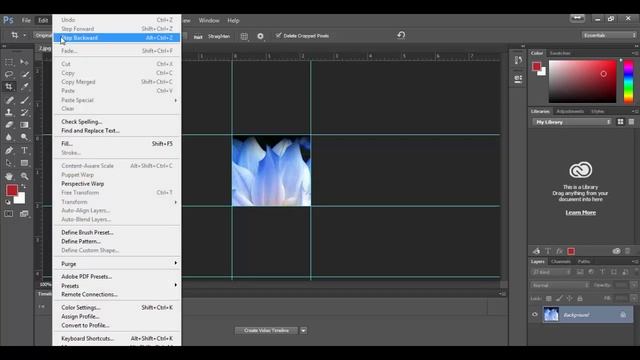Select the Healing Brush tool
This screenshot has width=640, height=360.
pos(9,100)
